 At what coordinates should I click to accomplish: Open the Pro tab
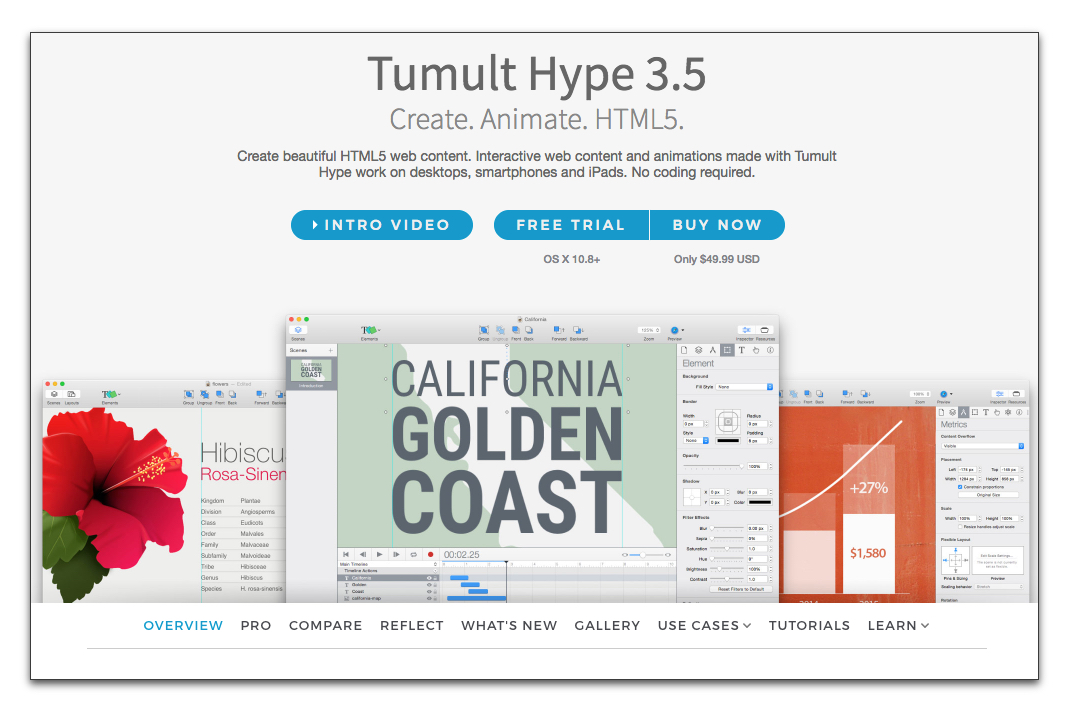point(256,625)
